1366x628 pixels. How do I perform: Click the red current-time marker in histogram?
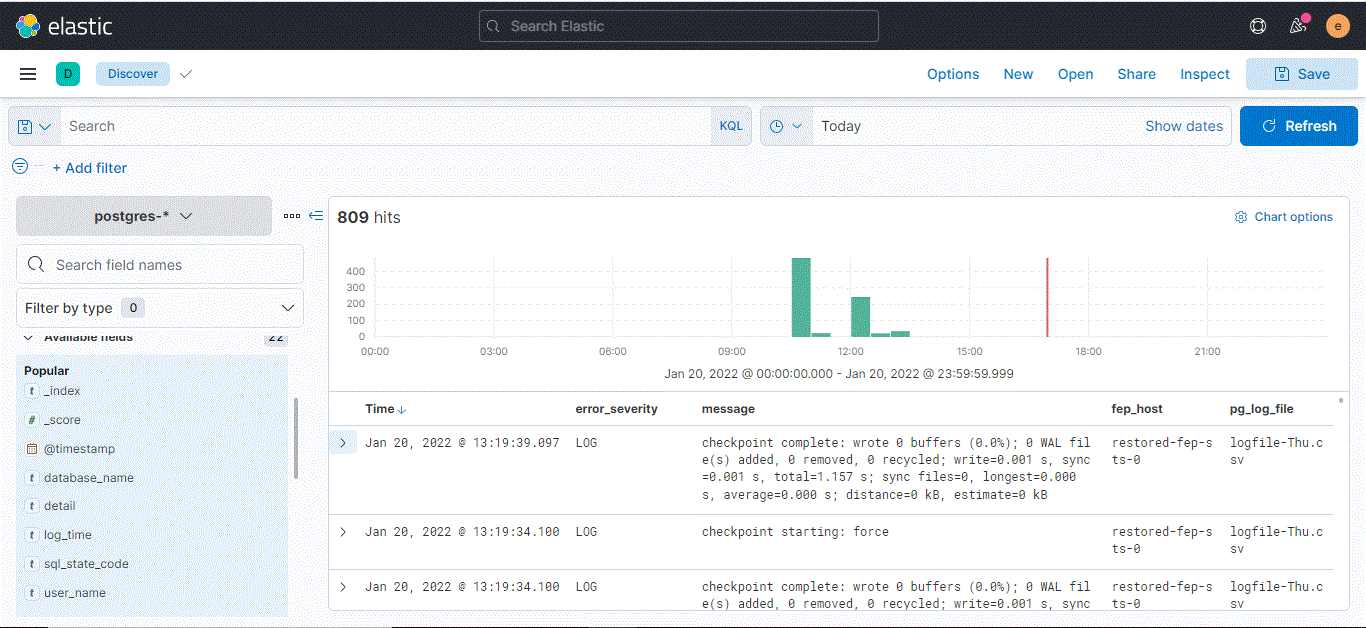[x=1047, y=297]
